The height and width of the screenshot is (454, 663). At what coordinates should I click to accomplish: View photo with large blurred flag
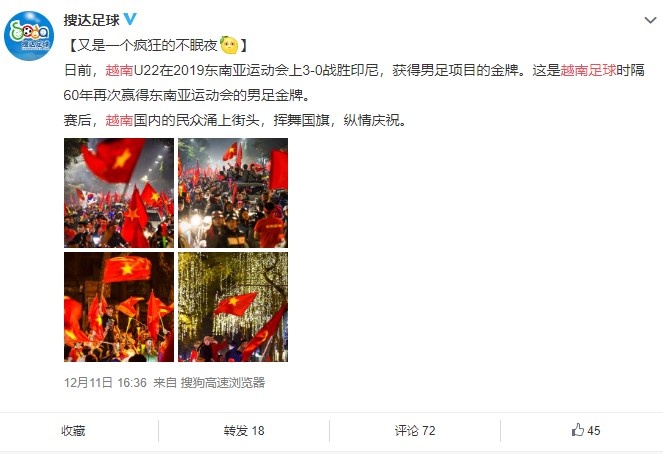(119, 193)
